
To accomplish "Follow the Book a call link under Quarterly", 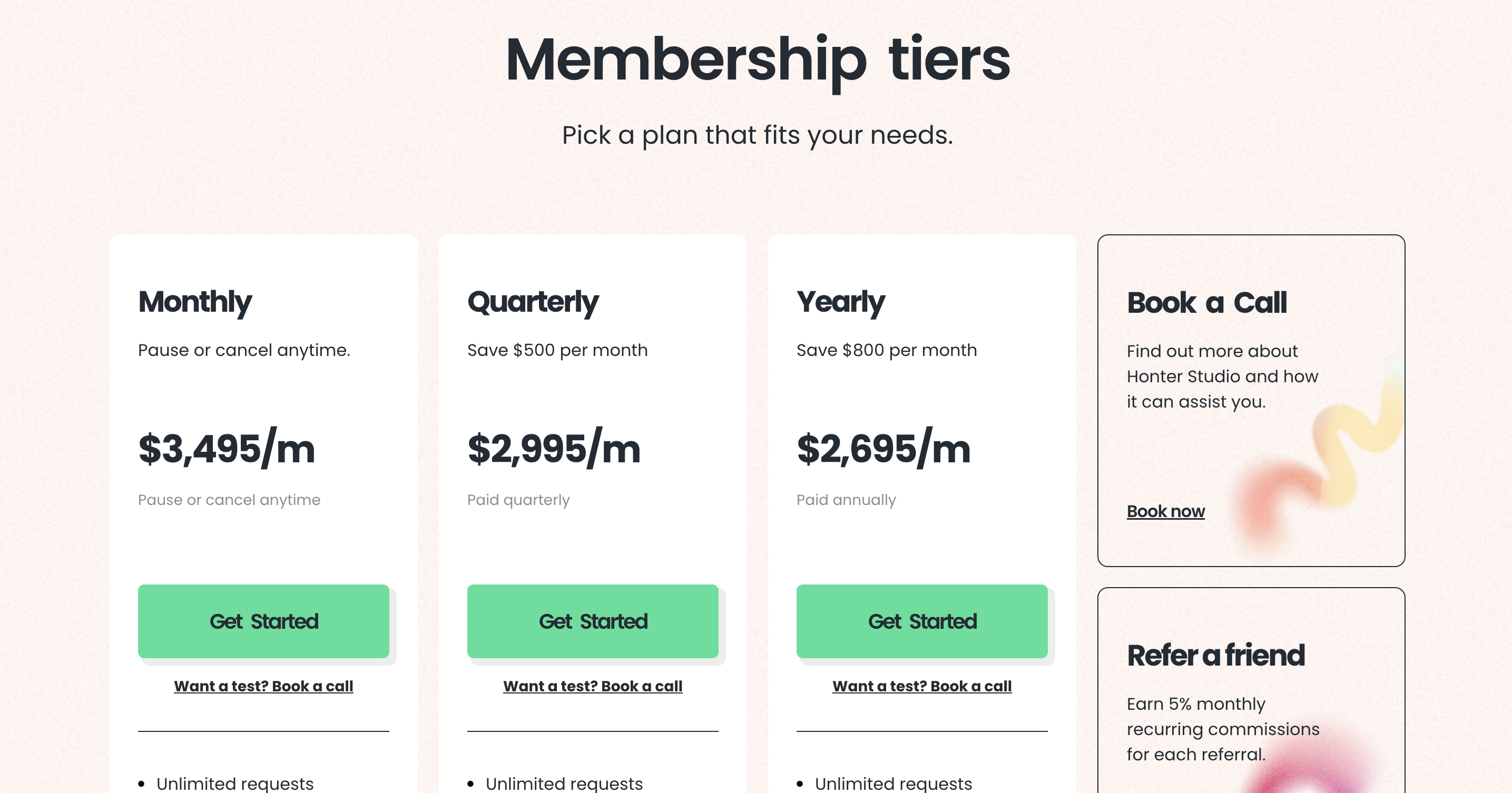I will [x=593, y=686].
